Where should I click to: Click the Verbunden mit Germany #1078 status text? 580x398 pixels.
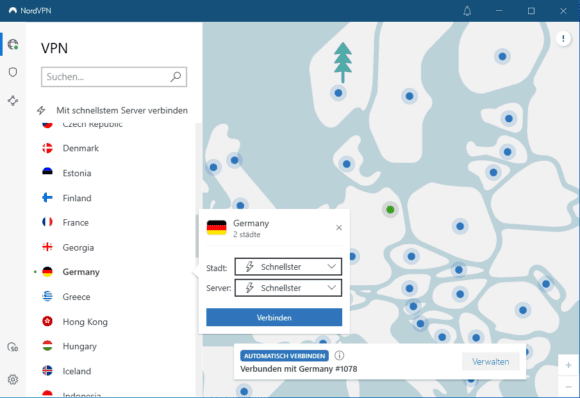pyautogui.click(x=299, y=369)
